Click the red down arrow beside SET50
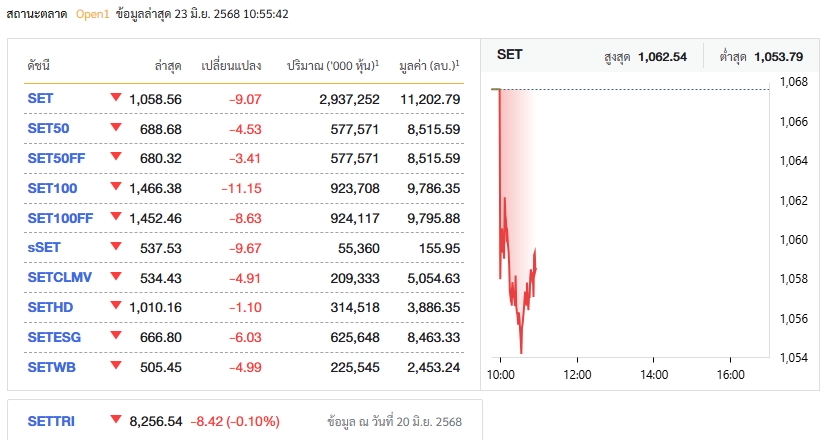Image resolution: width=827 pixels, height=440 pixels. 116,127
